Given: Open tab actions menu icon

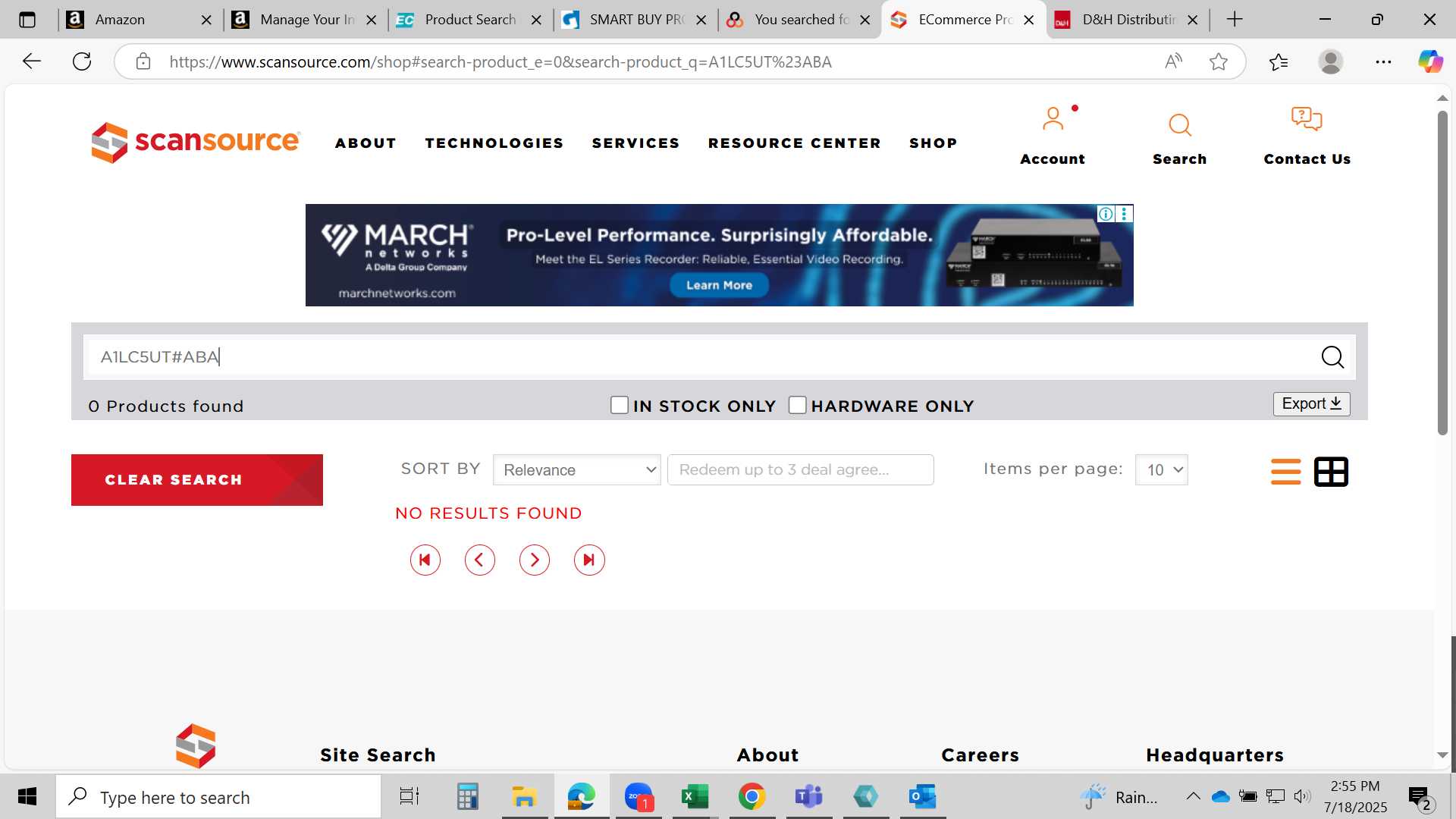Looking at the screenshot, I should (27, 20).
